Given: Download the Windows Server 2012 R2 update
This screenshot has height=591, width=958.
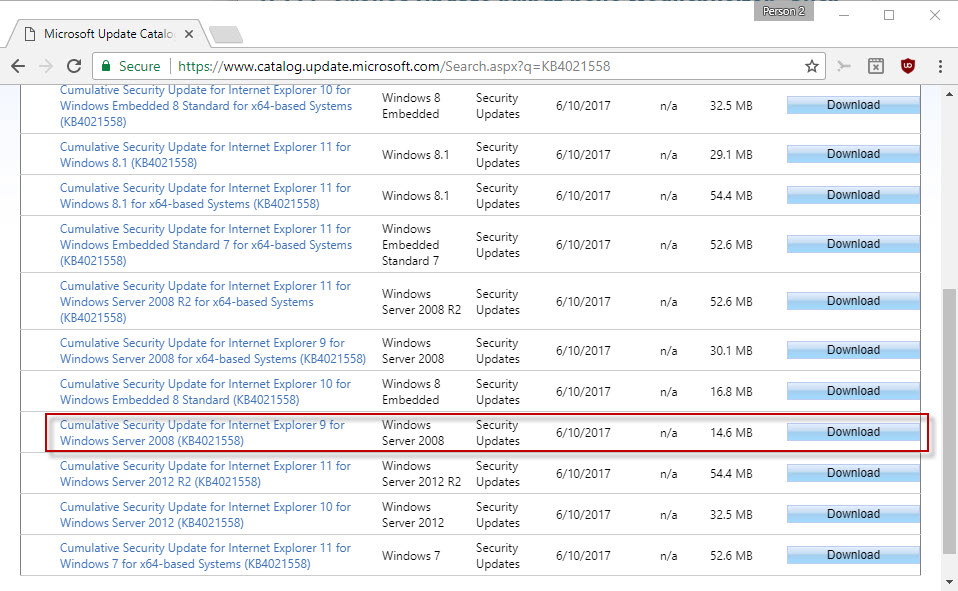Looking at the screenshot, I should point(853,473).
